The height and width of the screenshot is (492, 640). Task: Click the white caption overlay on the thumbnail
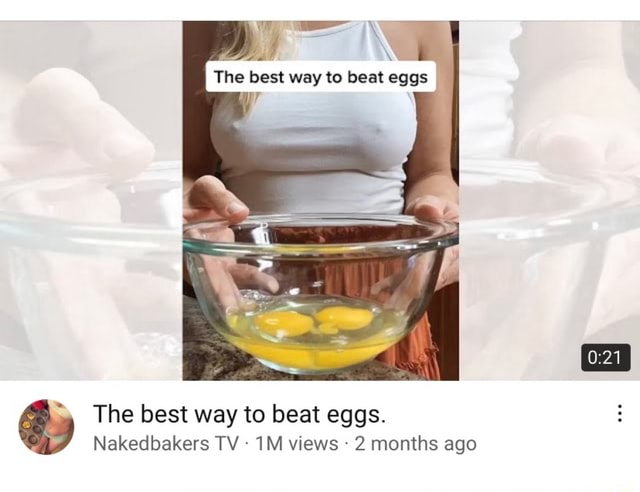click(x=321, y=76)
